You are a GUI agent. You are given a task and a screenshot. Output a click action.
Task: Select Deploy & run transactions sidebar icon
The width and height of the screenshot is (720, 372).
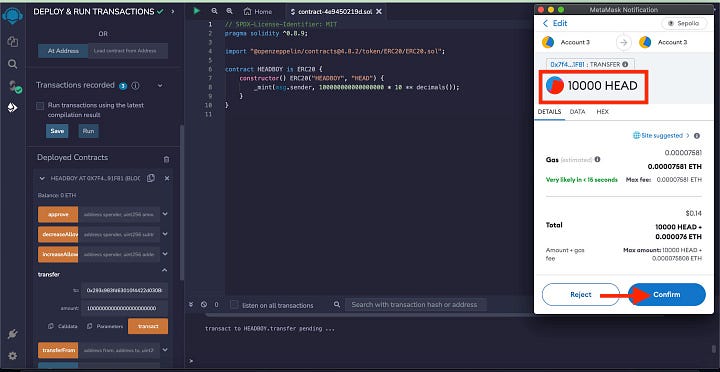[x=12, y=107]
